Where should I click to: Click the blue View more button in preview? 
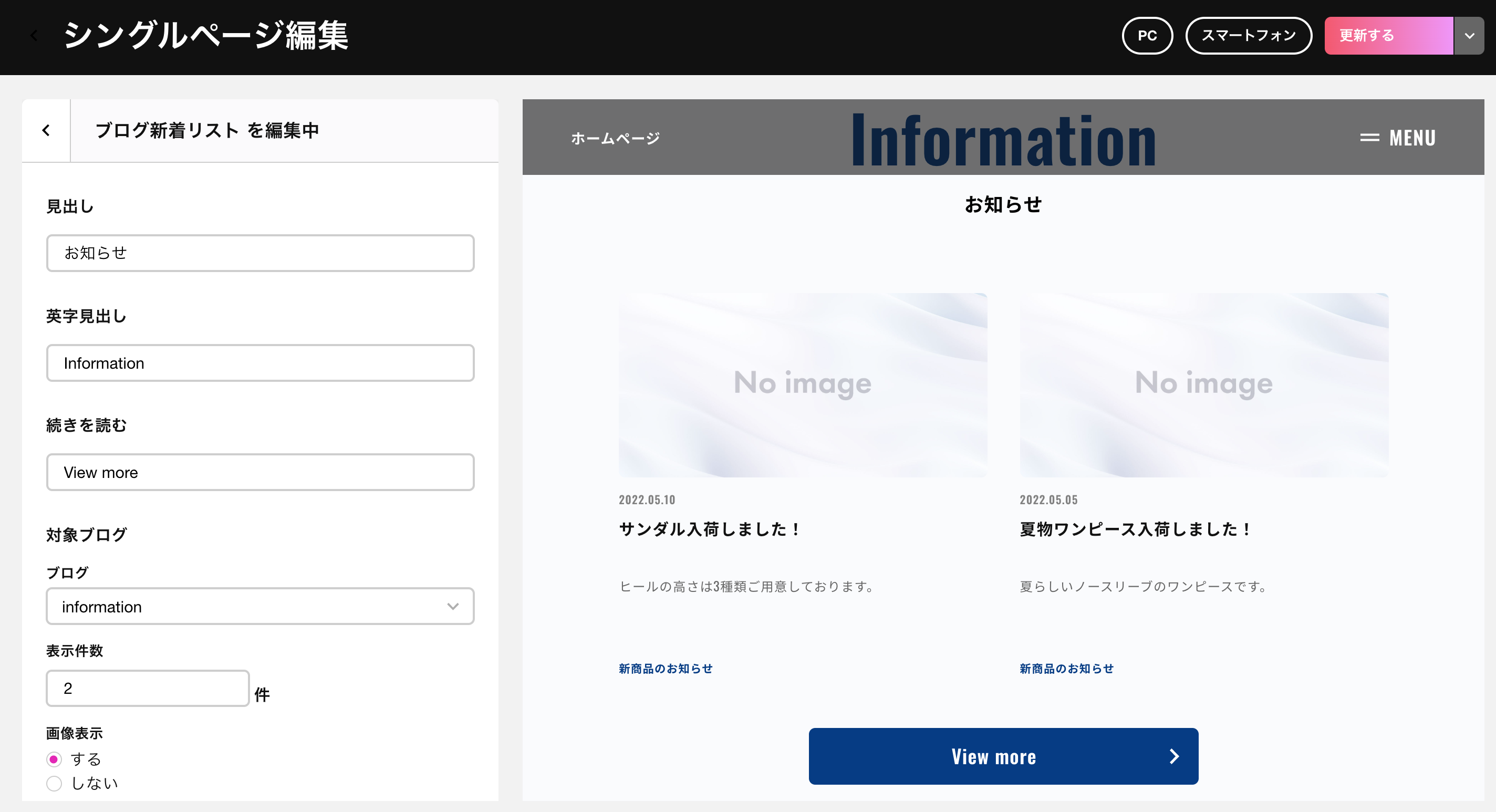(x=1003, y=756)
